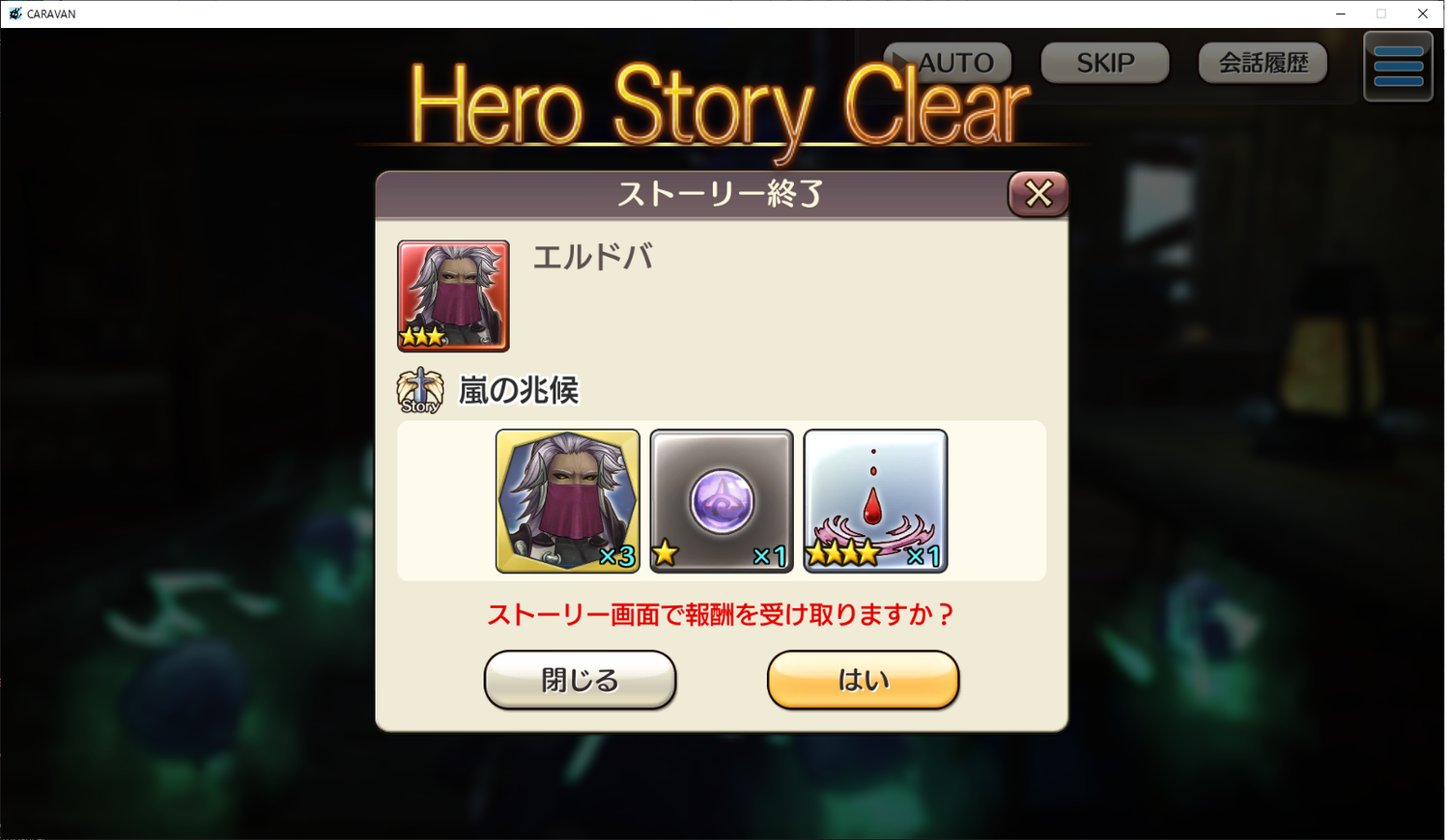
Task: Select the Eldoba shard reward x3
Action: [568, 501]
